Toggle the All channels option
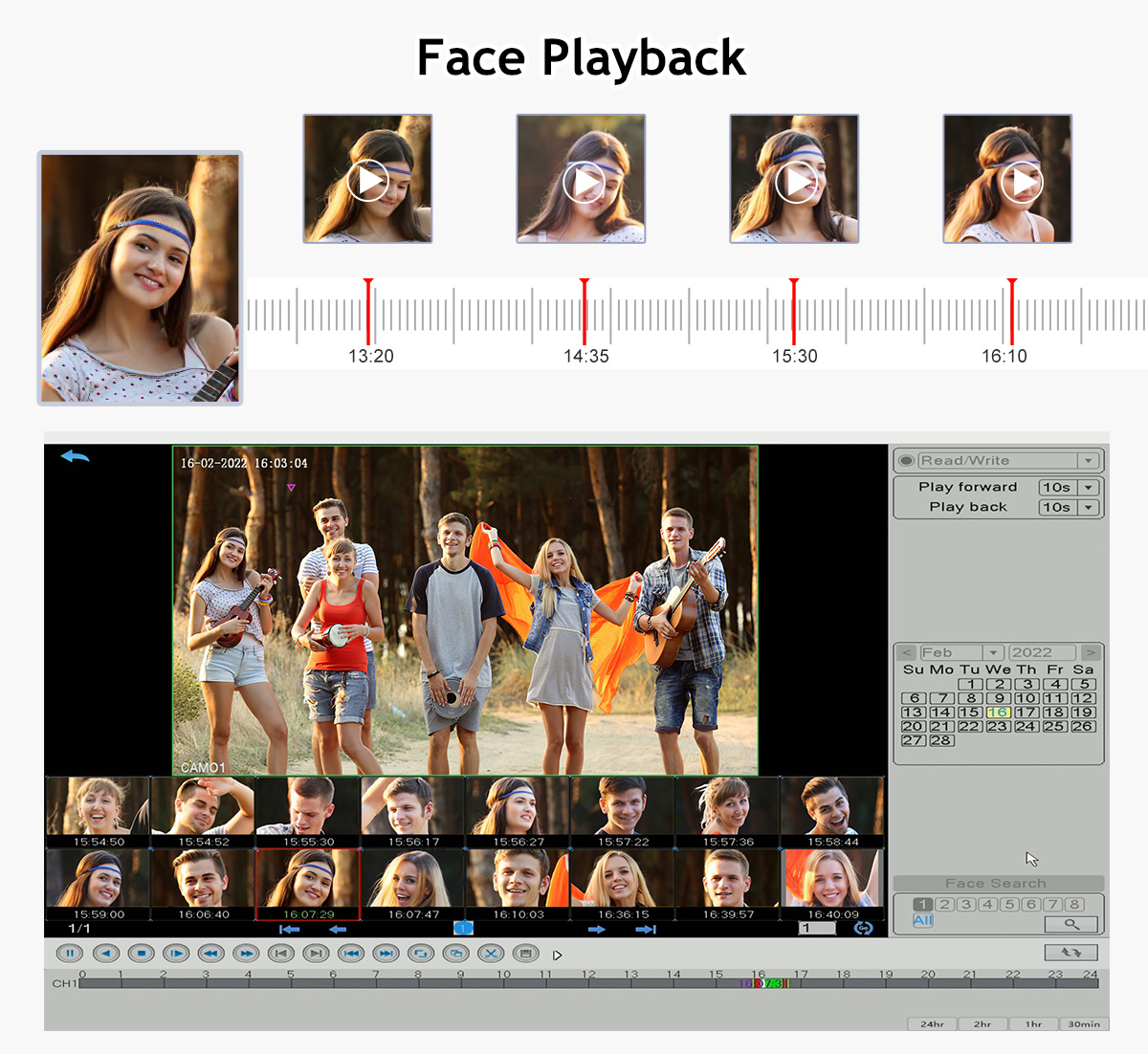This screenshot has height=1054, width=1148. point(923,921)
